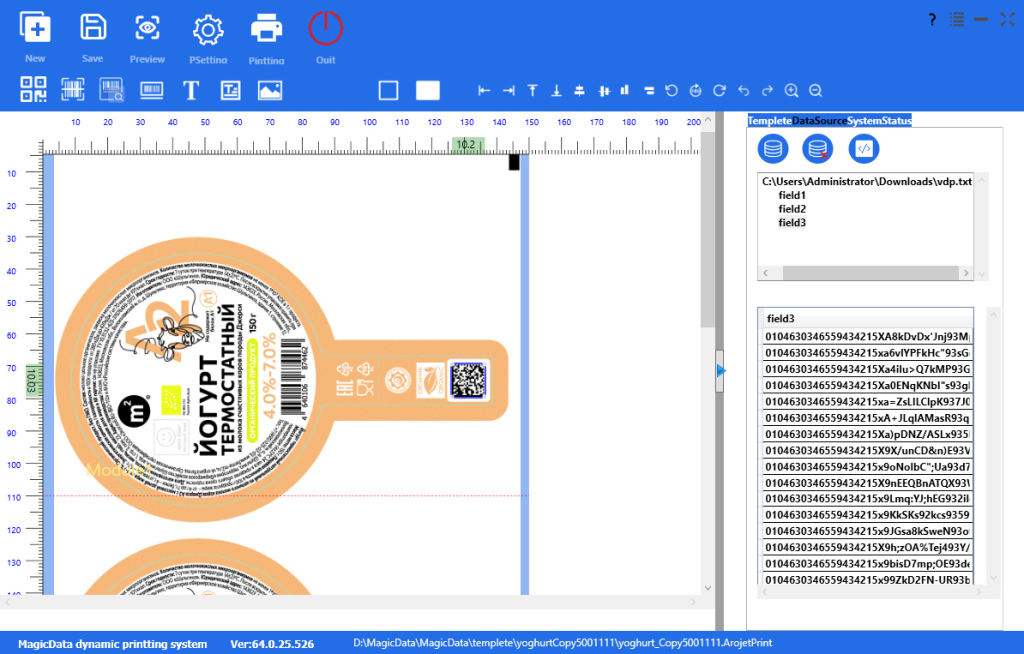Click the code script data source icon

pyautogui.click(x=863, y=149)
